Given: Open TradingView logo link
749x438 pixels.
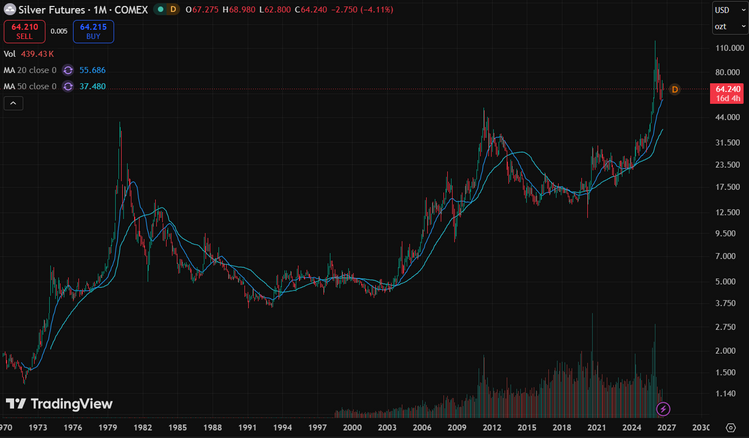Looking at the screenshot, I should 59,404.
